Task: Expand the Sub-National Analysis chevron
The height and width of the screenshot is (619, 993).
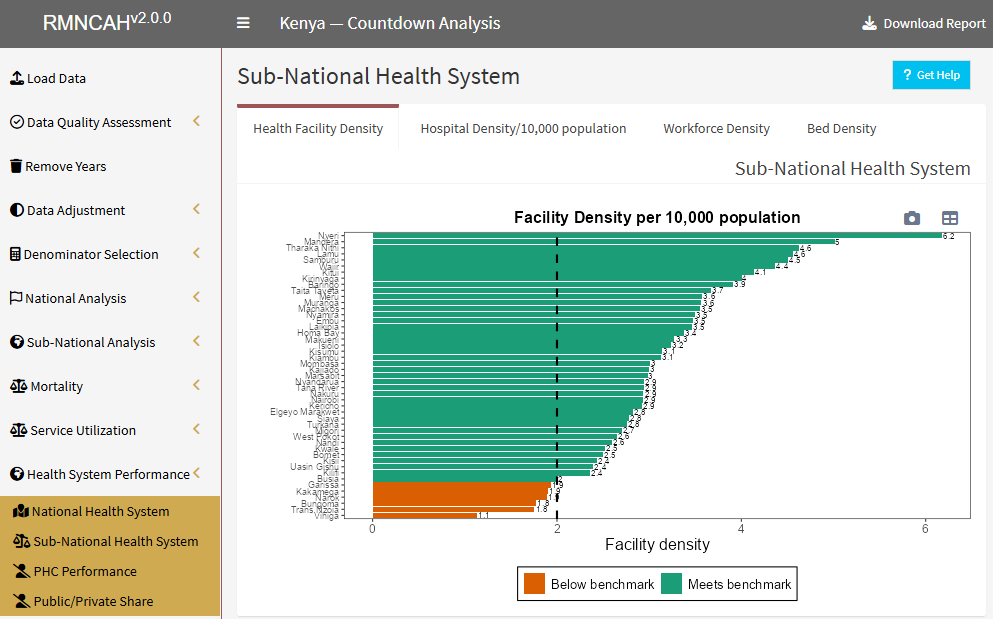Action: click(x=196, y=341)
